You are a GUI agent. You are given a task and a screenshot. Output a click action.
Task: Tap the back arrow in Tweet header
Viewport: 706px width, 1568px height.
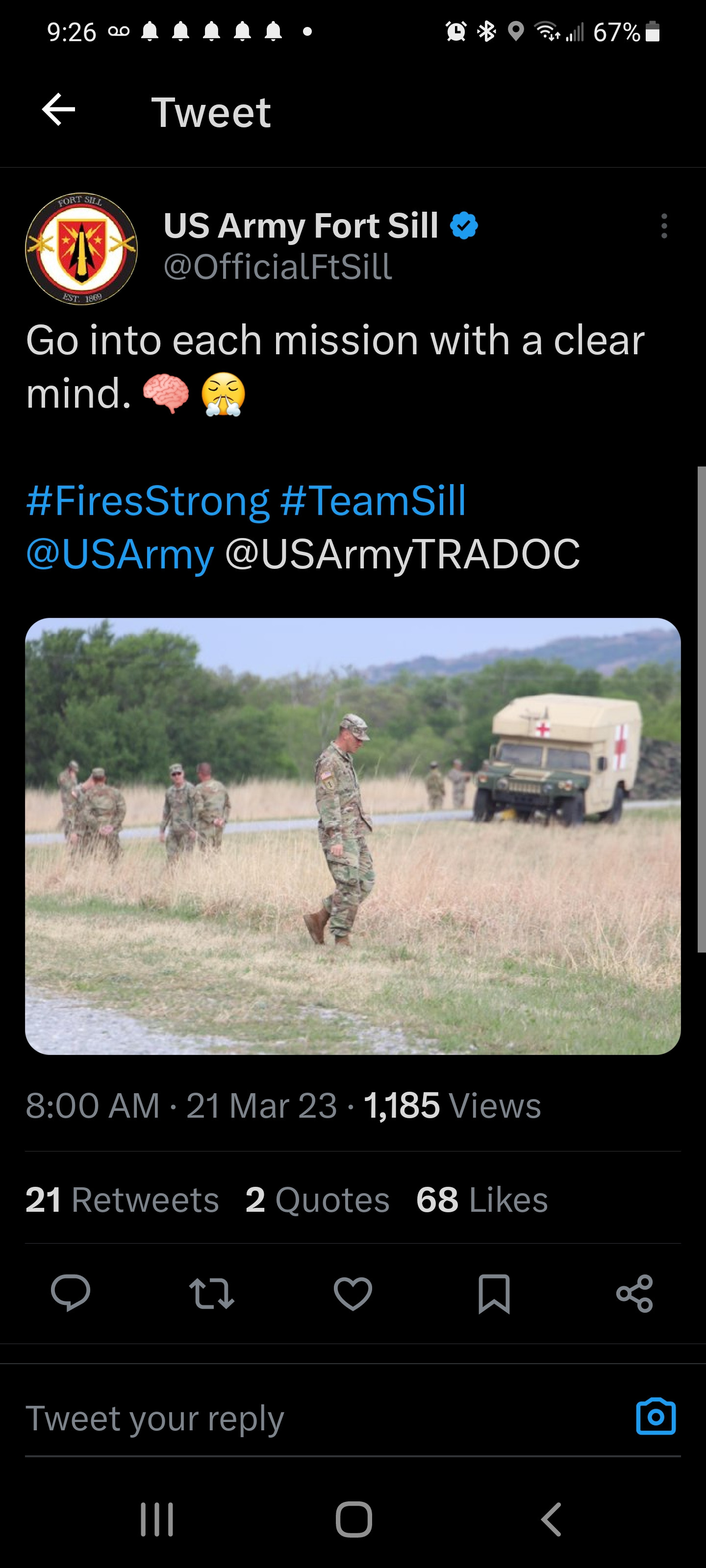point(58,110)
